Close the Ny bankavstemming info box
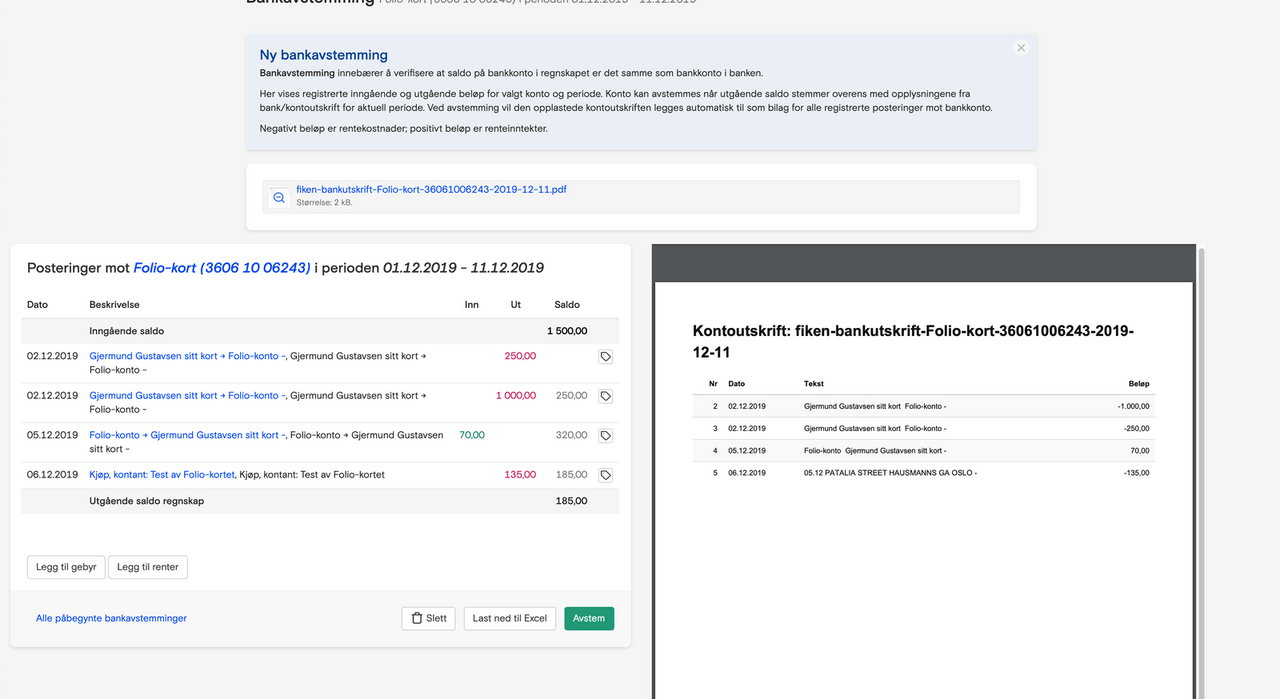Screen dimensions: 1280x699 point(1021,48)
